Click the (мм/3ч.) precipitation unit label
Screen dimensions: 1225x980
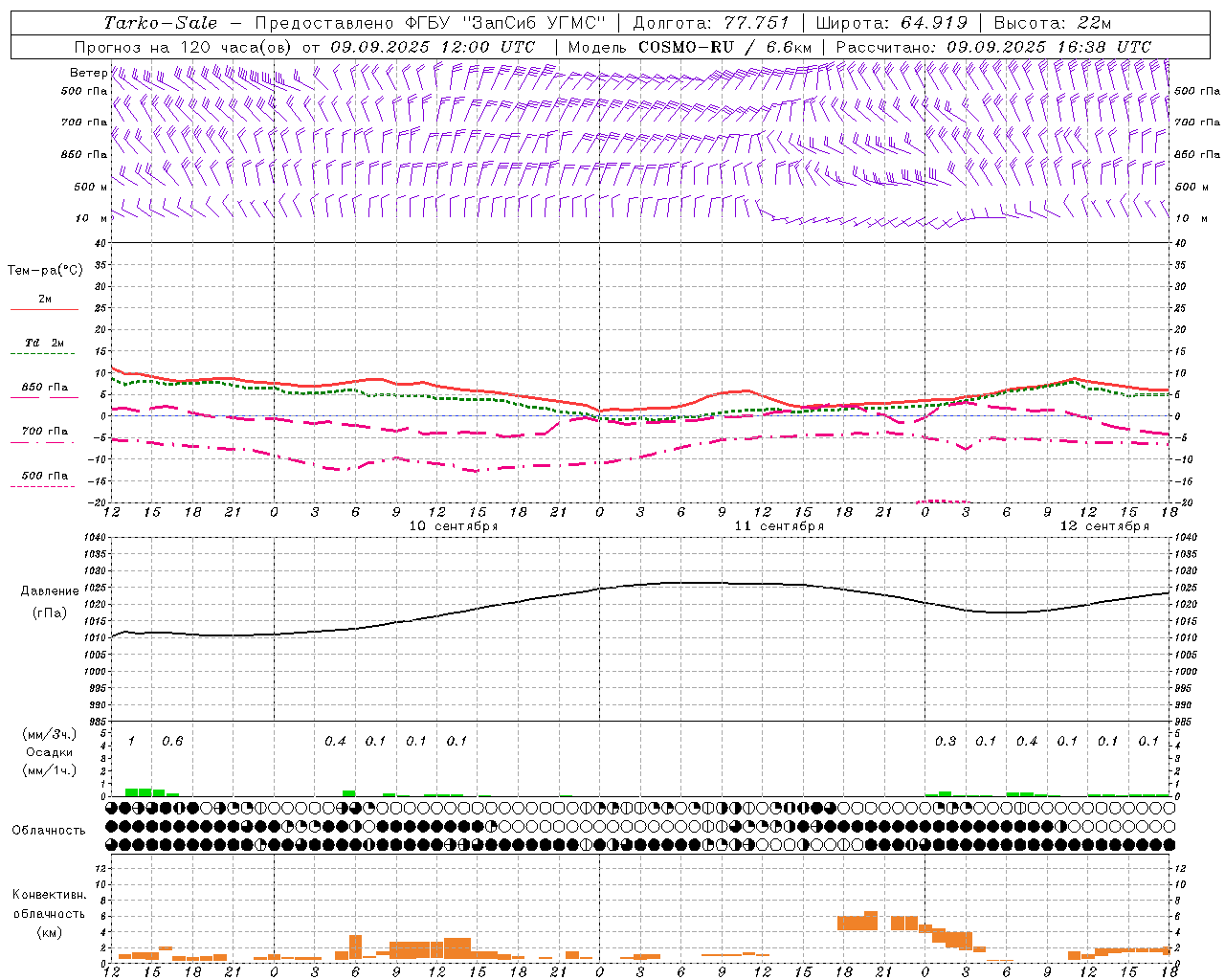coord(50,734)
